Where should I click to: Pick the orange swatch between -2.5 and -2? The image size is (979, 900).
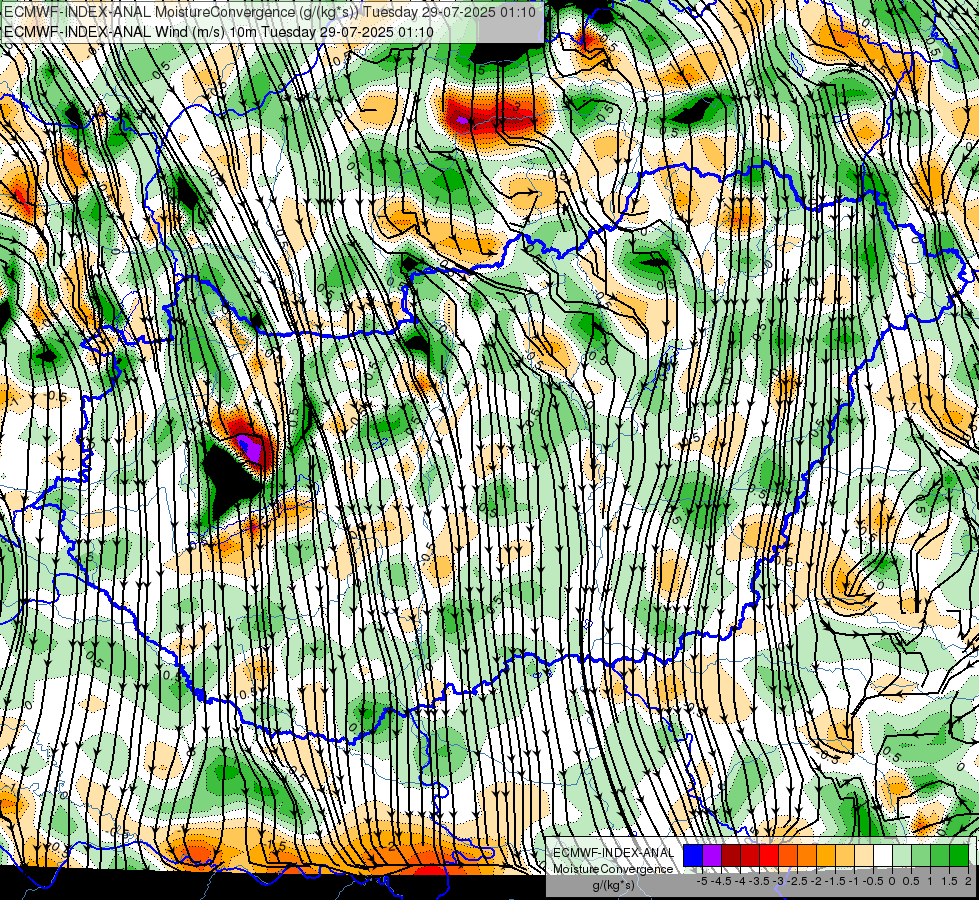807,856
